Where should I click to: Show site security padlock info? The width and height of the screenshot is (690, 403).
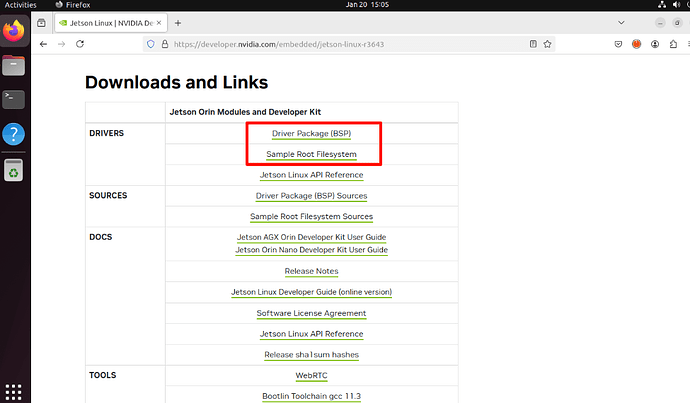point(165,44)
